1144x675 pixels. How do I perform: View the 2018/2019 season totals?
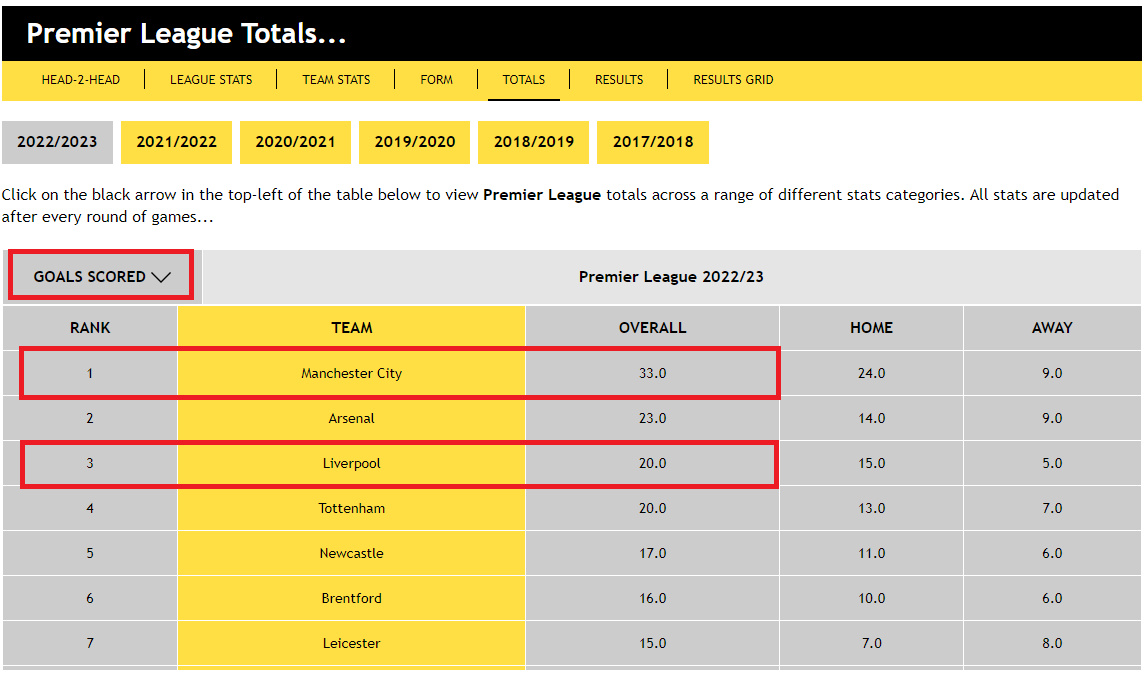click(x=533, y=141)
